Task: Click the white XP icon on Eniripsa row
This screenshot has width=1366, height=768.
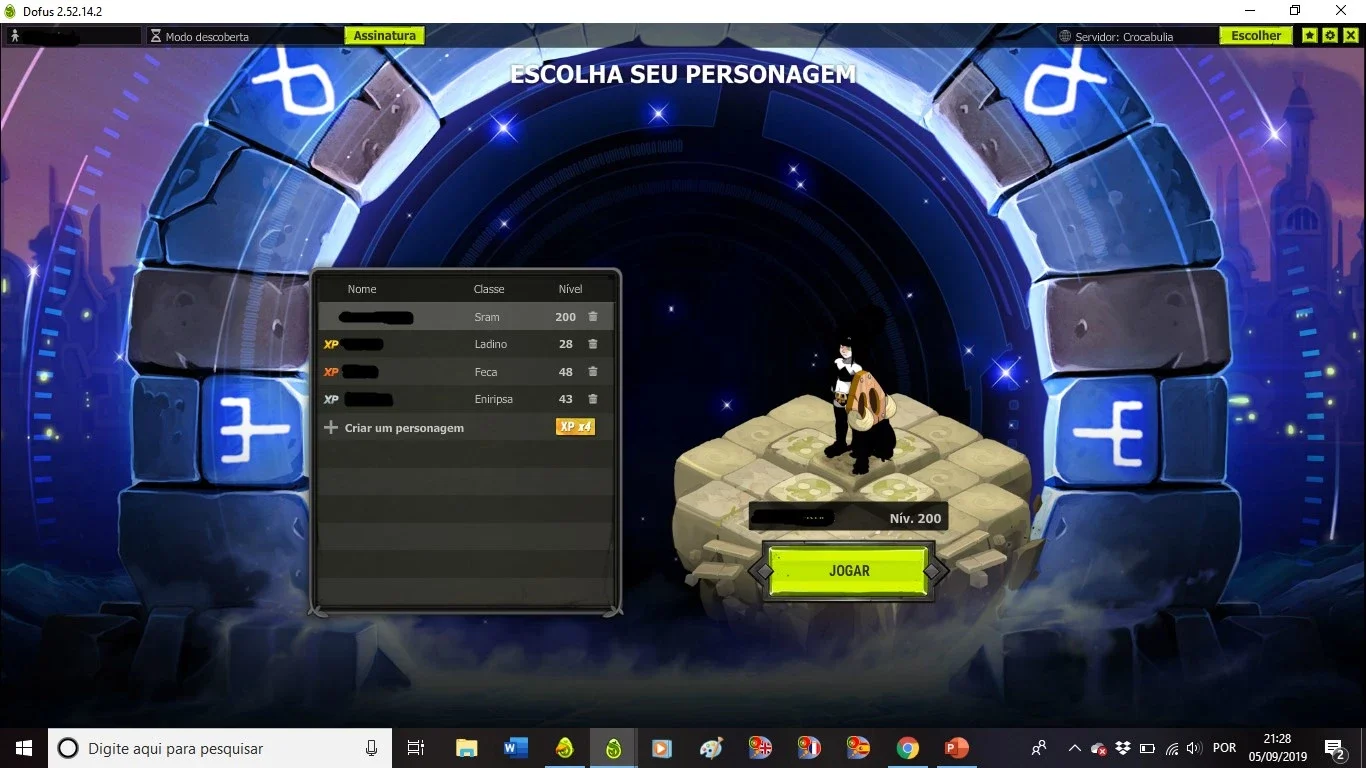Action: tap(331, 399)
